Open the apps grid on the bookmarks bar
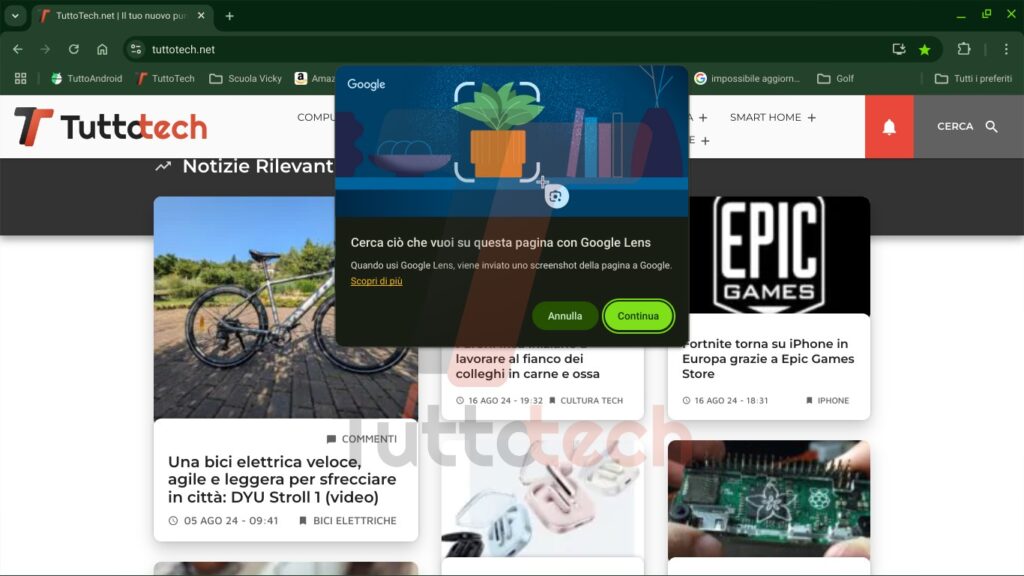Screen dimensions: 1024x576 (x=19, y=77)
